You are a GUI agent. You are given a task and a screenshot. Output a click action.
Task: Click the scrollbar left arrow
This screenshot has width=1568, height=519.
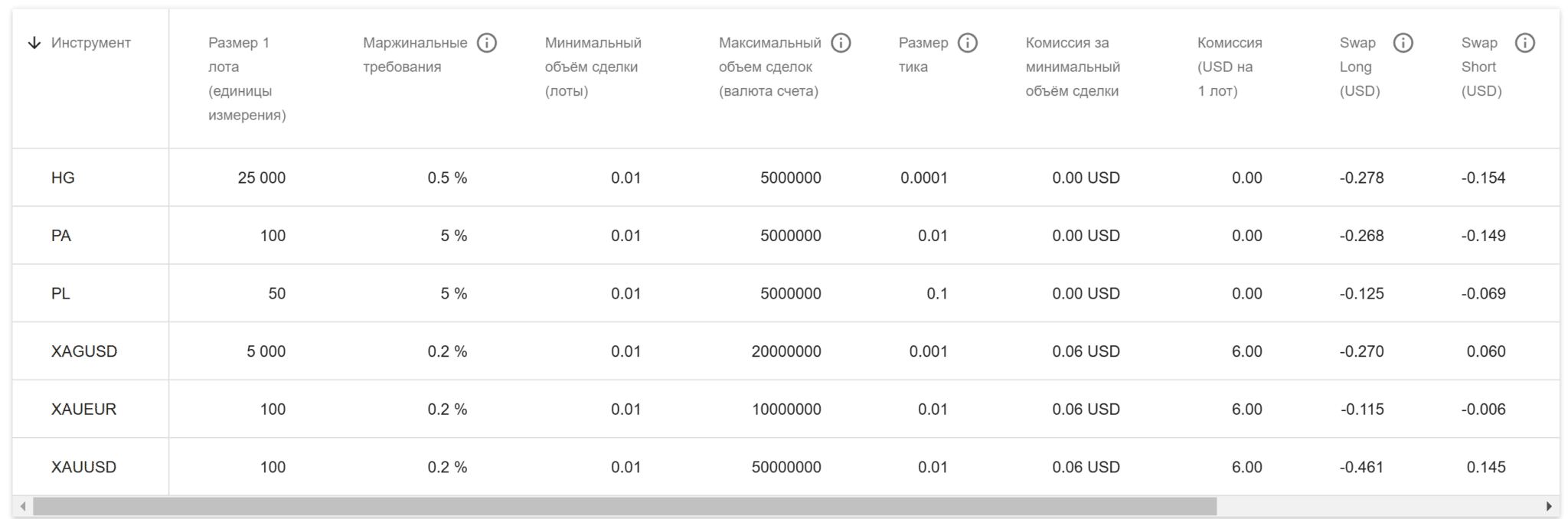coord(23,506)
